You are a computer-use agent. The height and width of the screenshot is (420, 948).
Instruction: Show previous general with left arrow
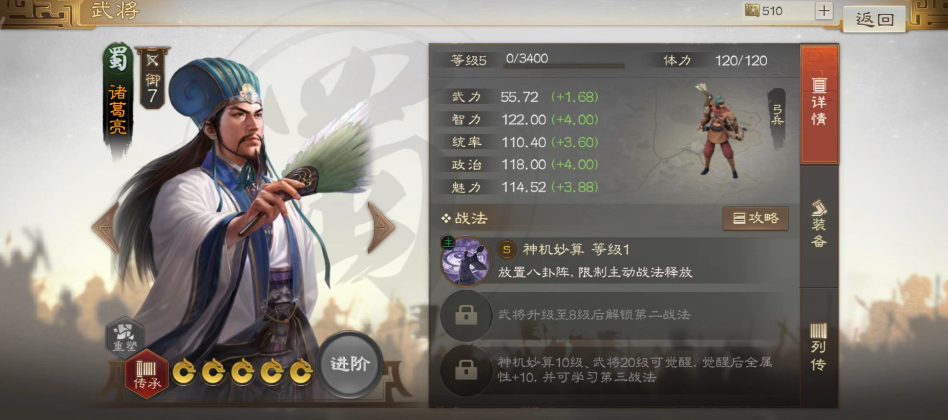click(105, 227)
